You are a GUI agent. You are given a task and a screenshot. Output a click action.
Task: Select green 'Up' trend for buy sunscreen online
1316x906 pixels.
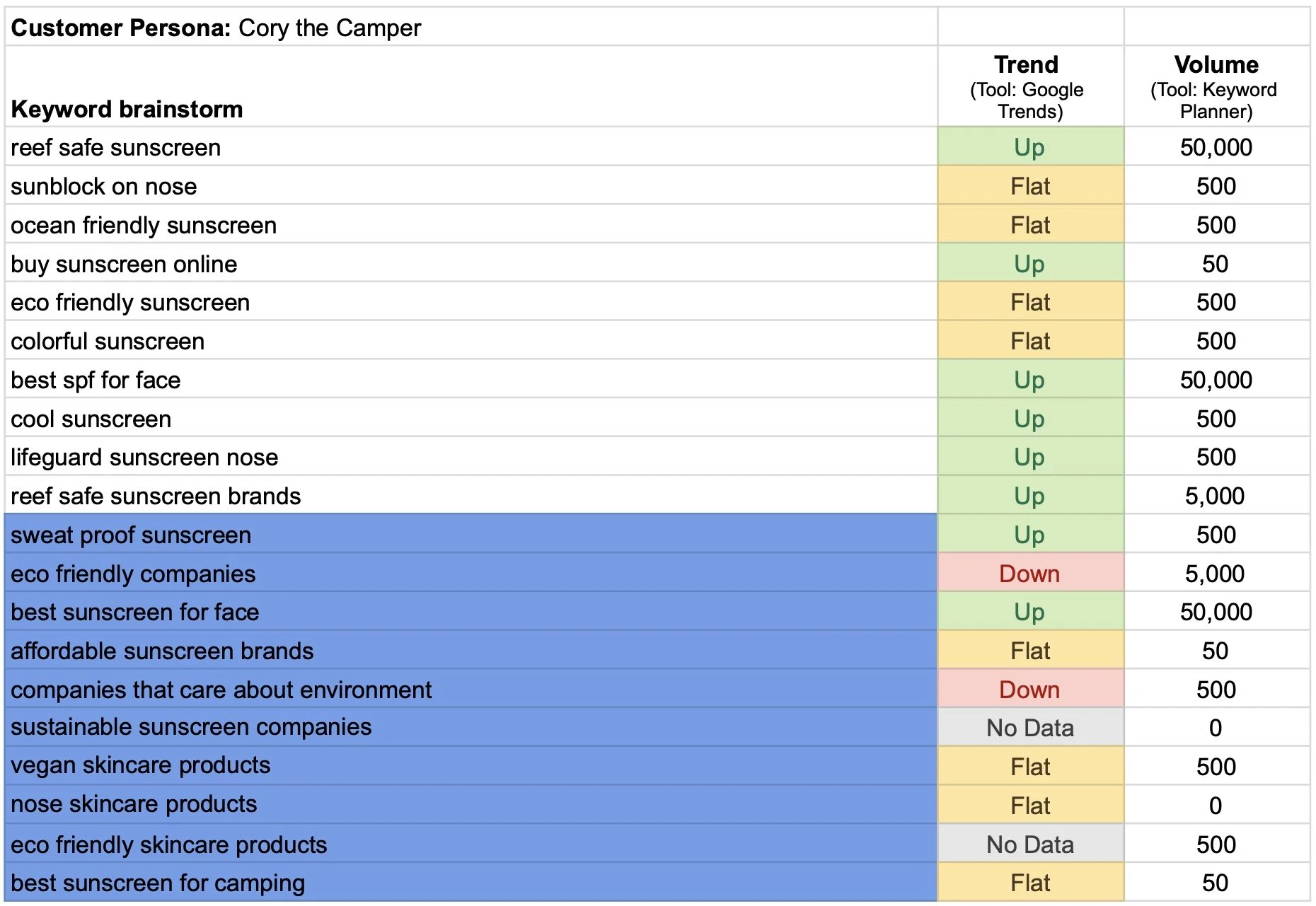pyautogui.click(x=1031, y=264)
